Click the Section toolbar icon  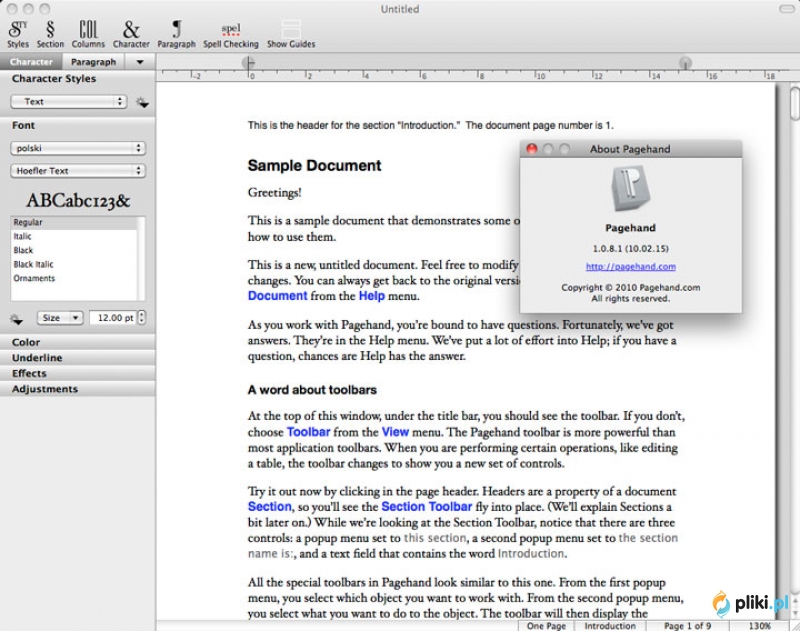click(x=50, y=34)
